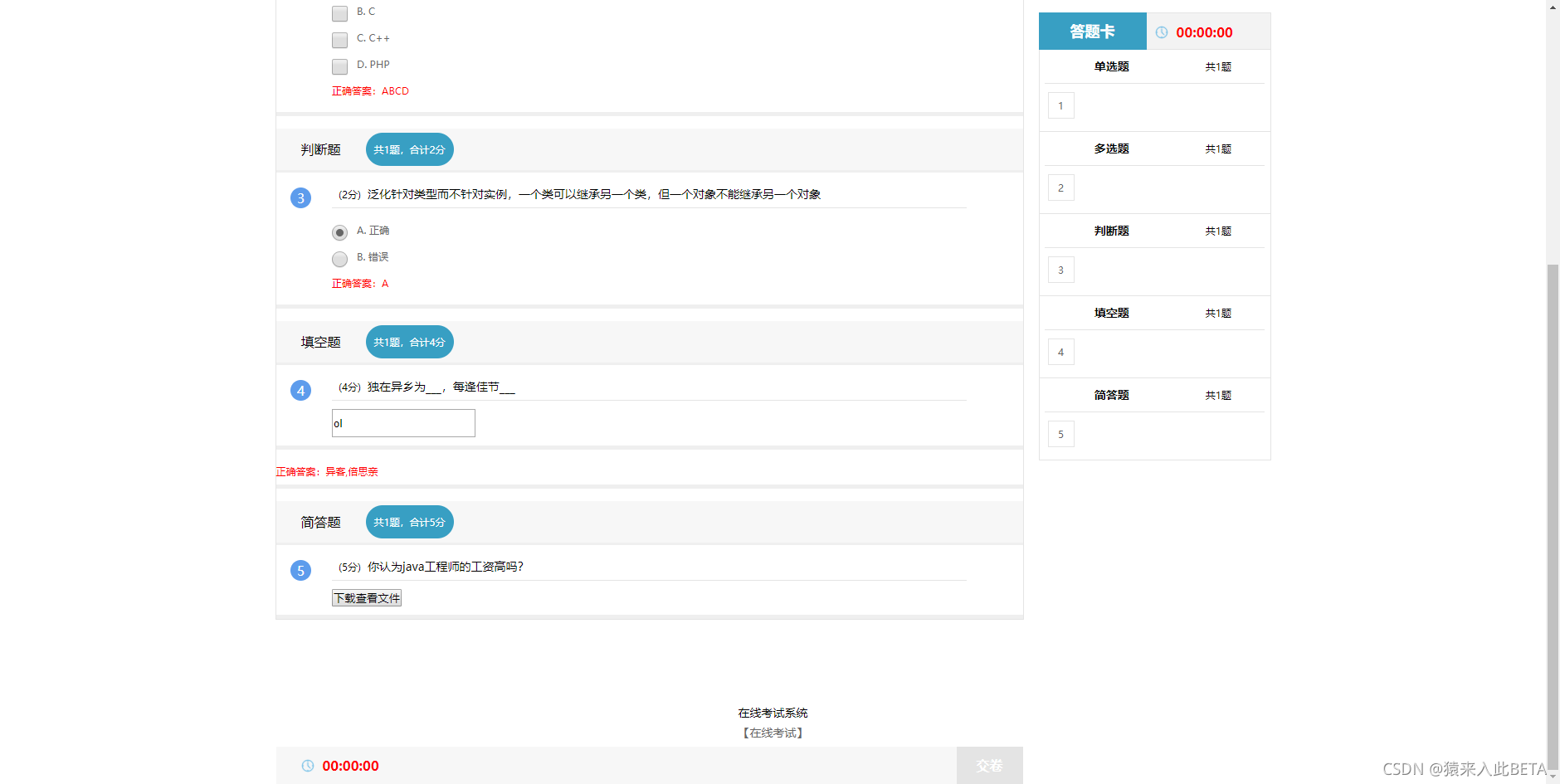Click the clock icon in bottom timer bar
The height and width of the screenshot is (784, 1560).
click(x=308, y=766)
